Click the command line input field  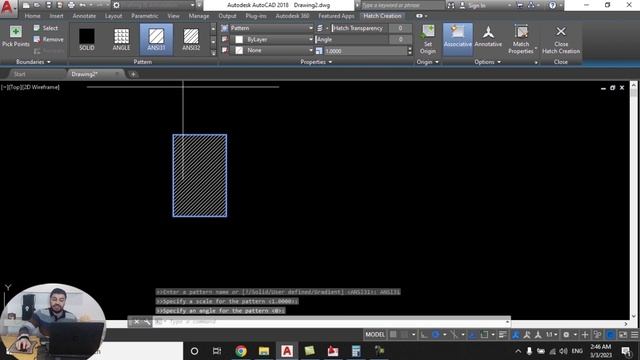[x=331, y=322]
